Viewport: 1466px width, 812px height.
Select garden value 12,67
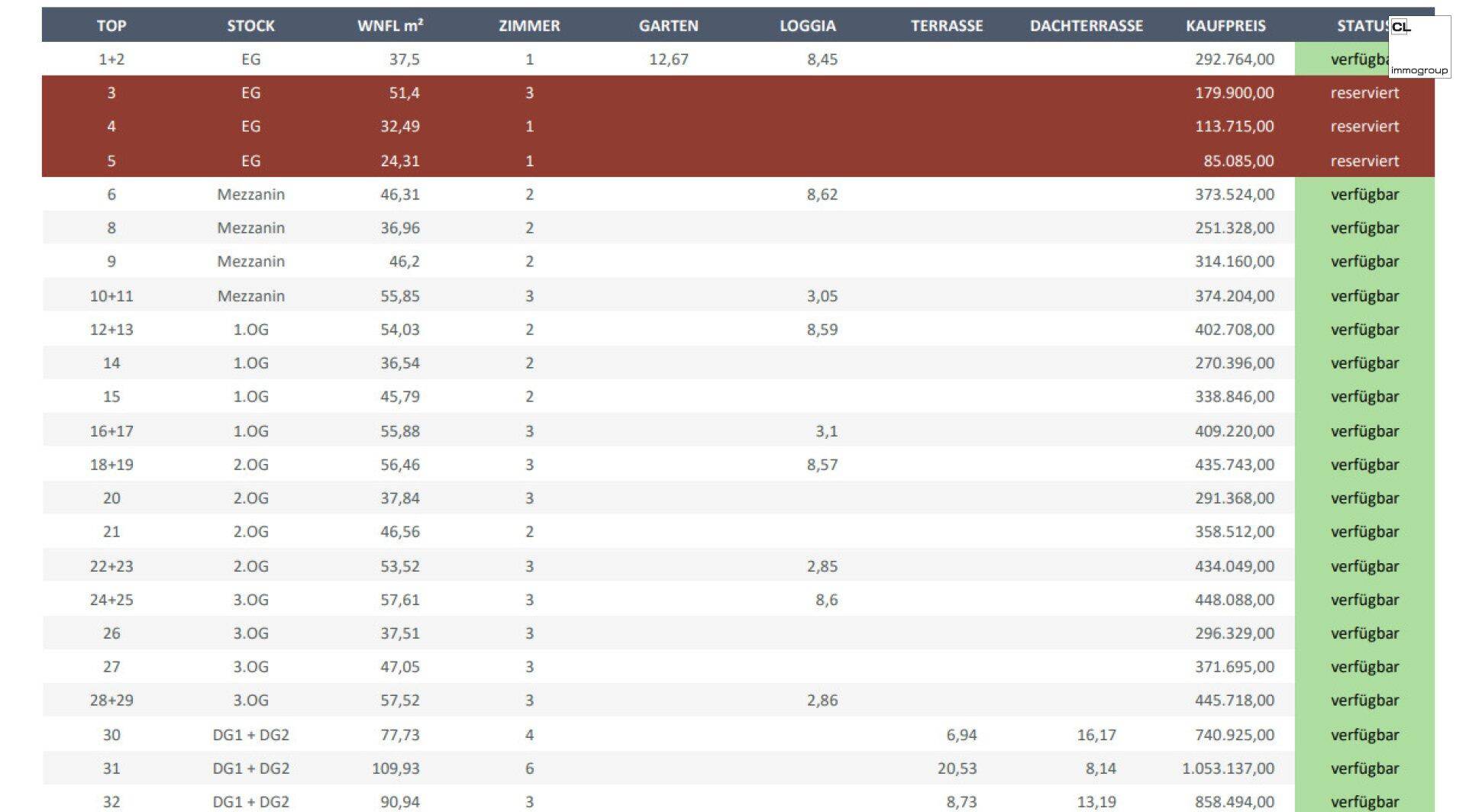point(669,60)
